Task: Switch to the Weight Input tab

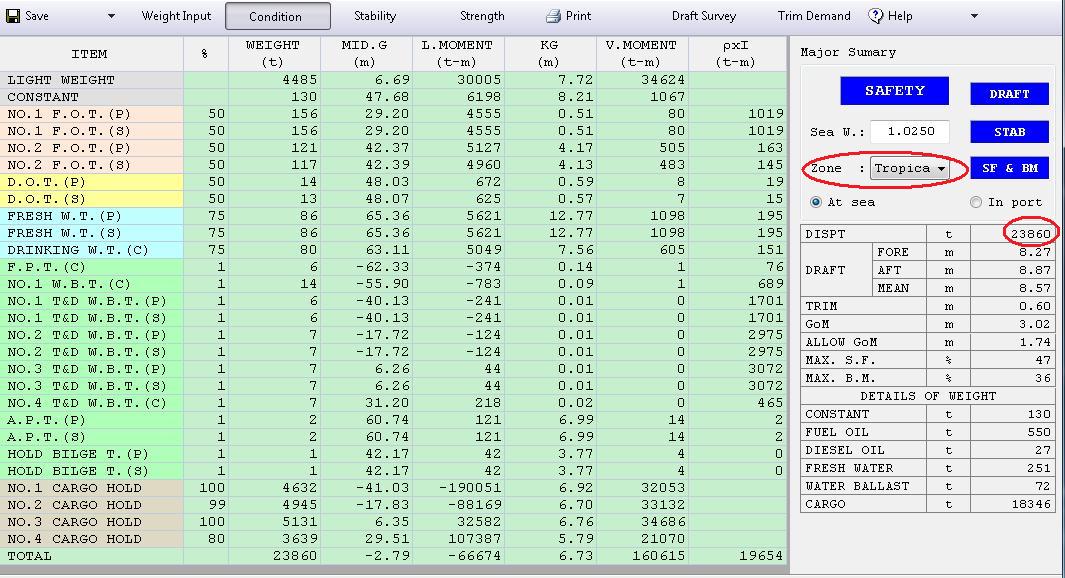Action: click(176, 16)
